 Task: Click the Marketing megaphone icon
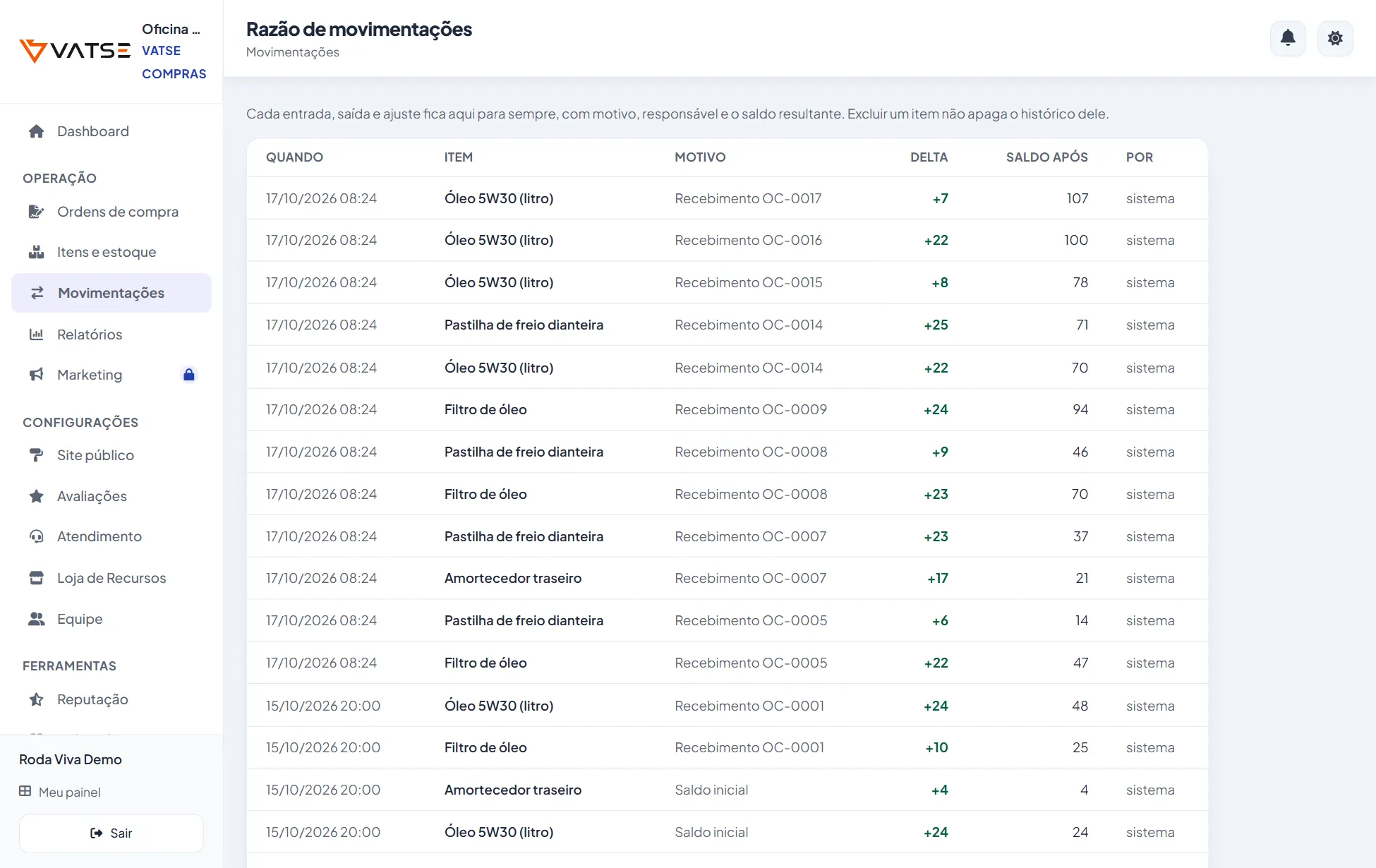[37, 375]
